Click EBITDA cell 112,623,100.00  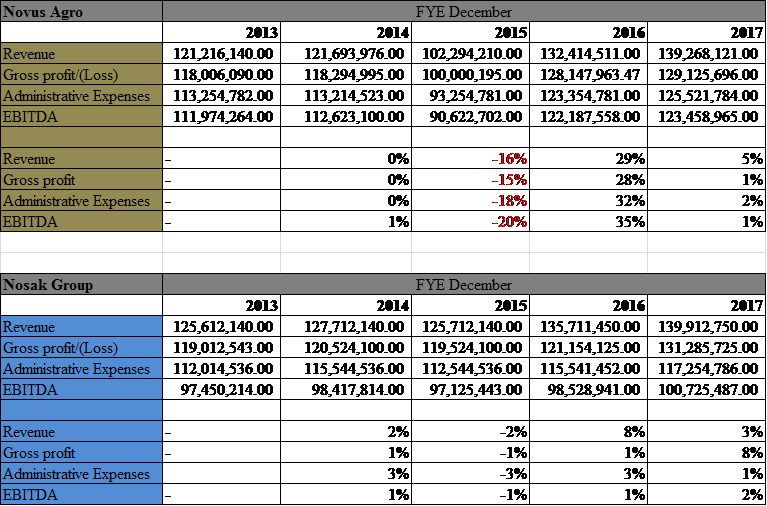click(346, 116)
